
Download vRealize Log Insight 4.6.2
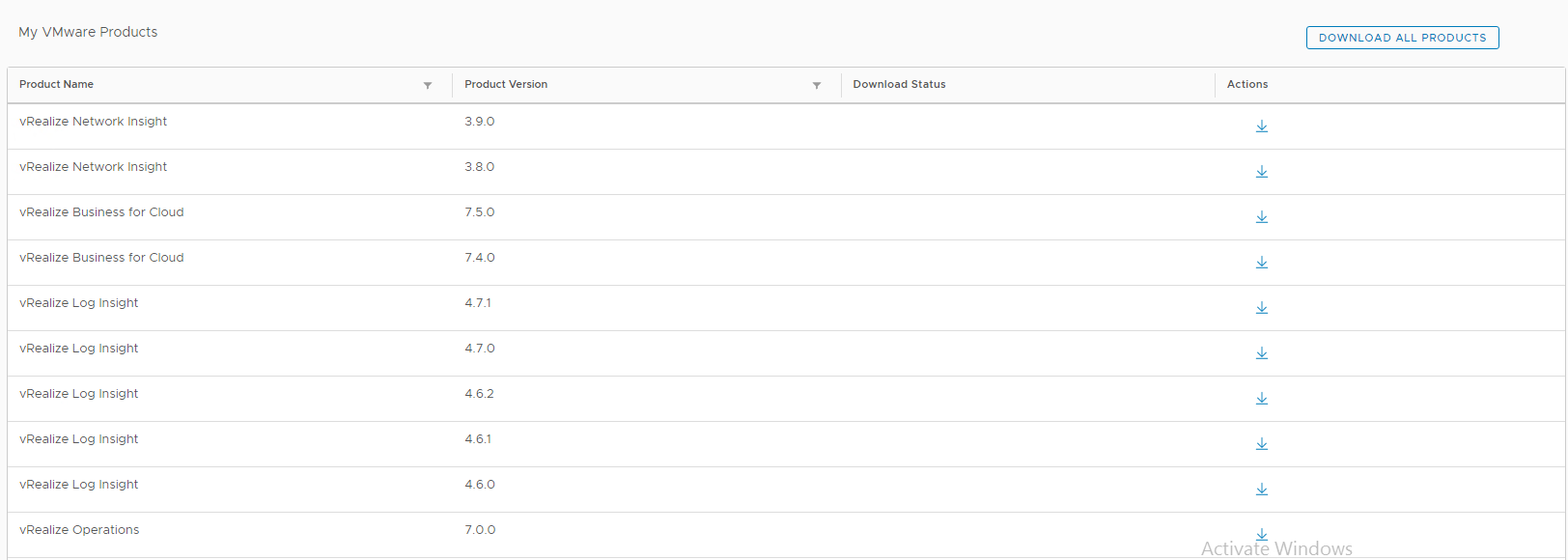point(1261,399)
